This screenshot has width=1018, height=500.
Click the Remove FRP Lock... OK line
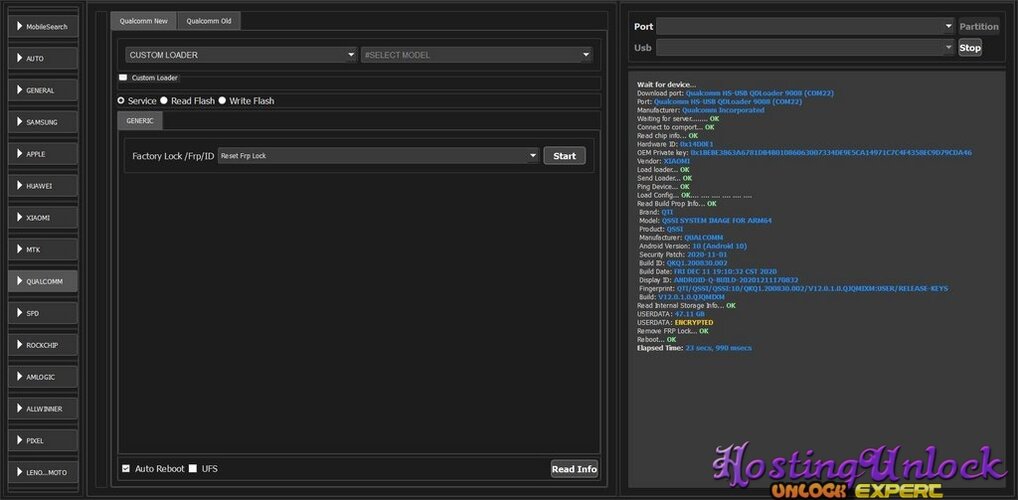point(673,331)
